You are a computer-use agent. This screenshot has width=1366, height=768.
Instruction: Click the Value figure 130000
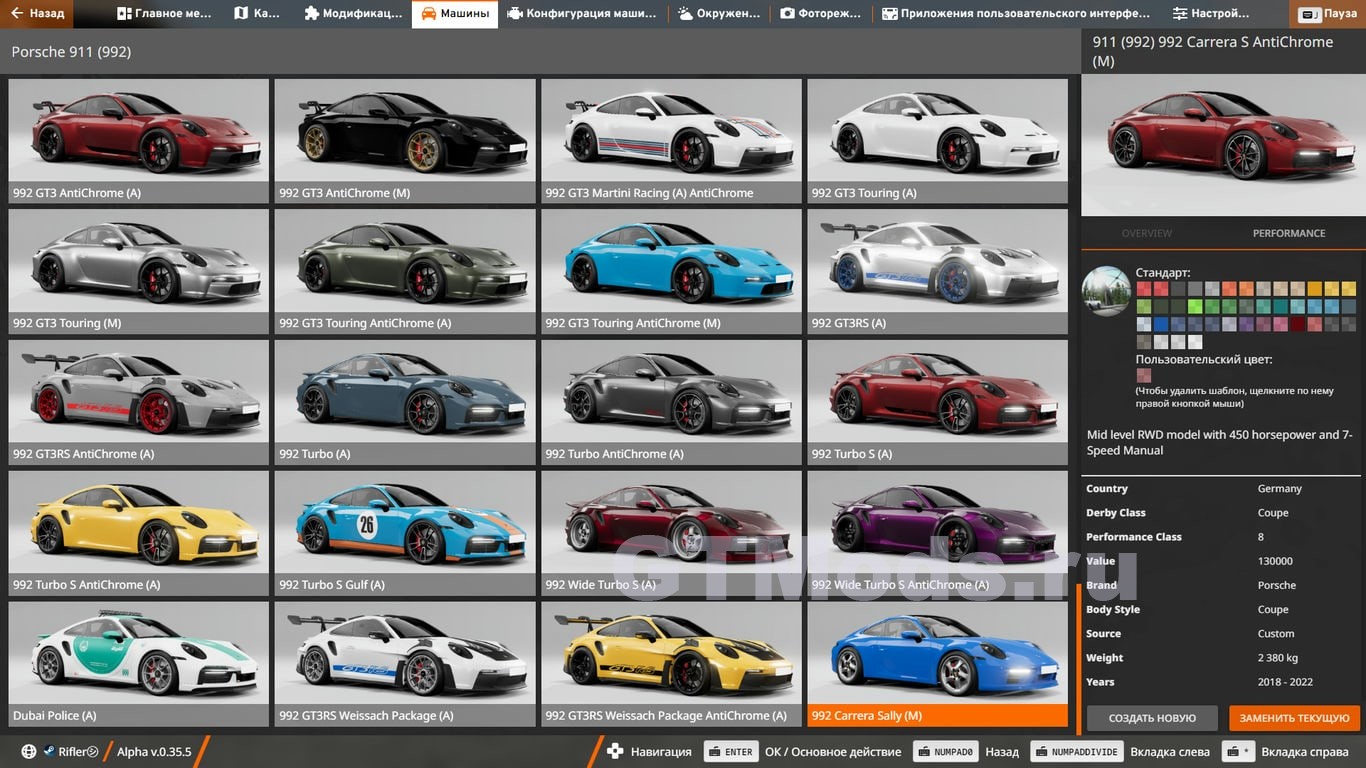[x=1275, y=561]
